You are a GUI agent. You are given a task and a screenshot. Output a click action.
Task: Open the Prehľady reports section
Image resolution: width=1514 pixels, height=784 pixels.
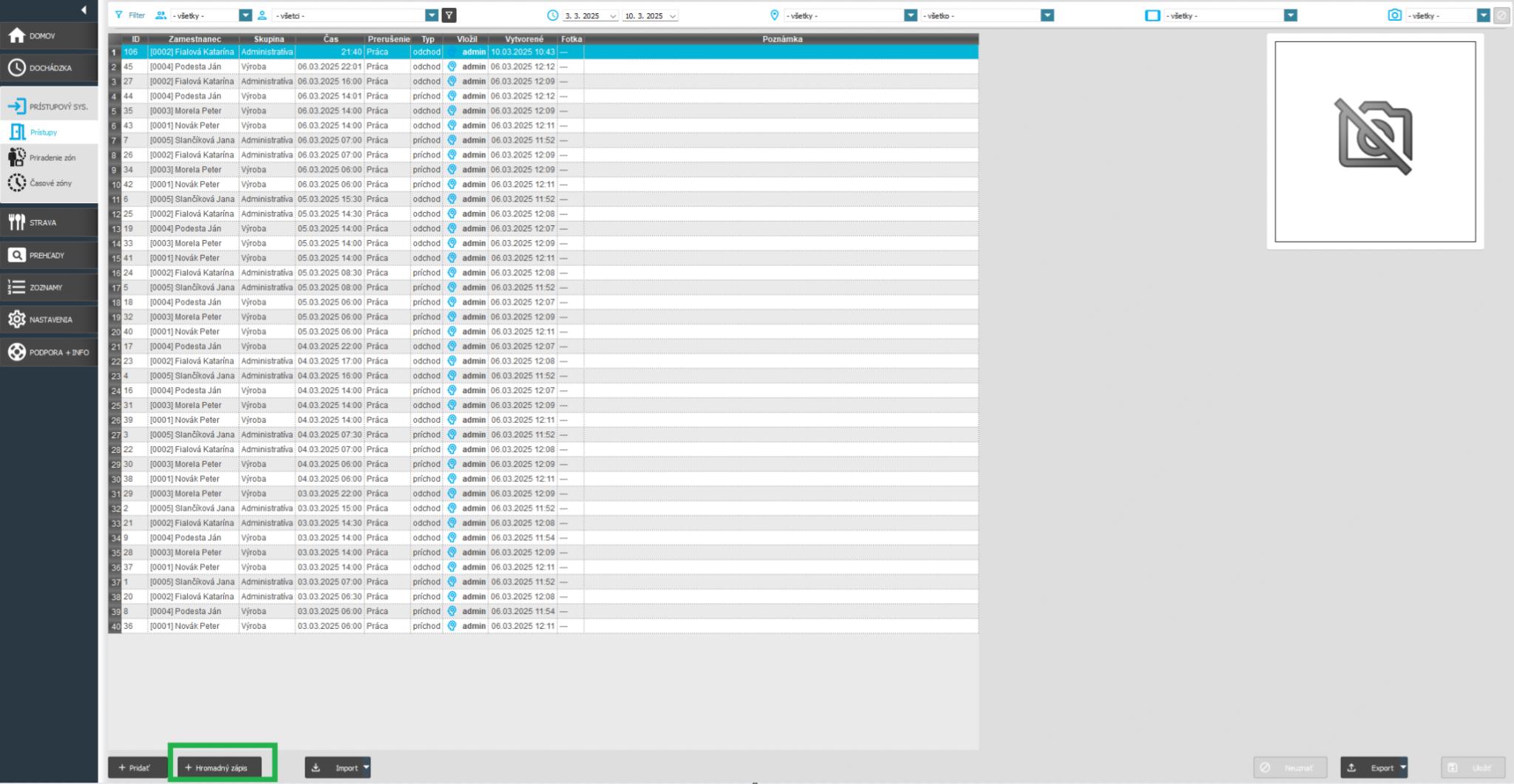tap(49, 255)
